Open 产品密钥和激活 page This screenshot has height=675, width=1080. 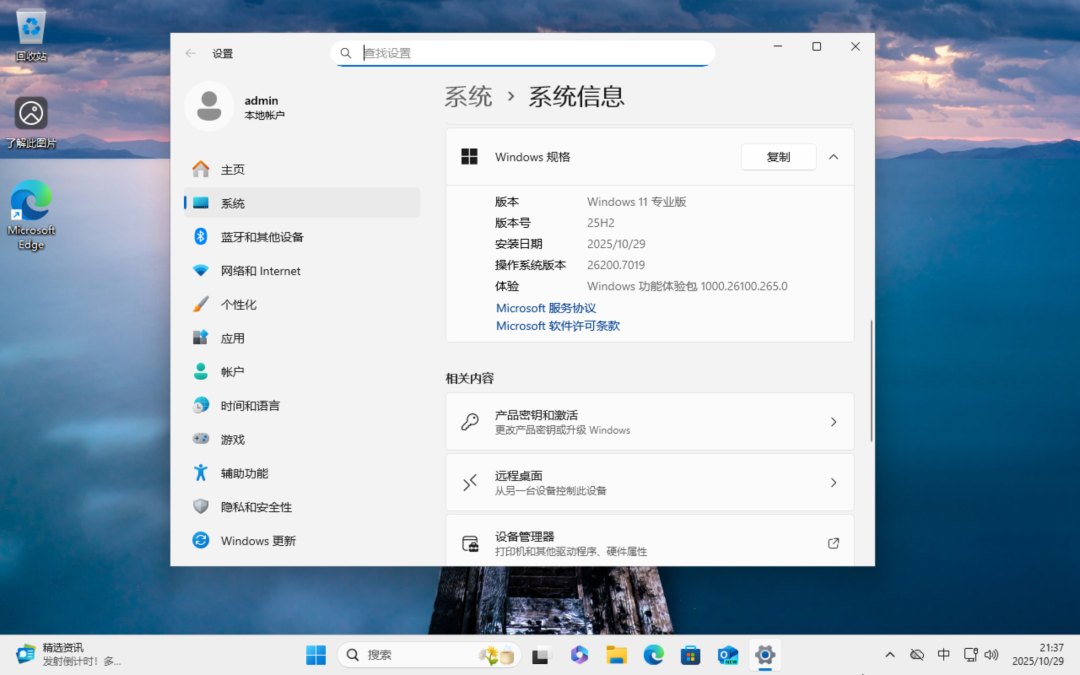[650, 422]
